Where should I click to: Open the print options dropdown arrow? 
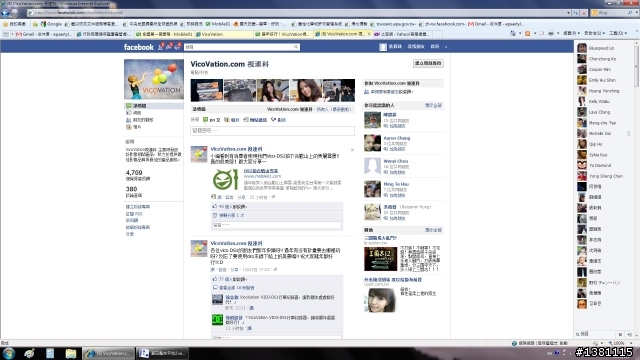pos(558,33)
